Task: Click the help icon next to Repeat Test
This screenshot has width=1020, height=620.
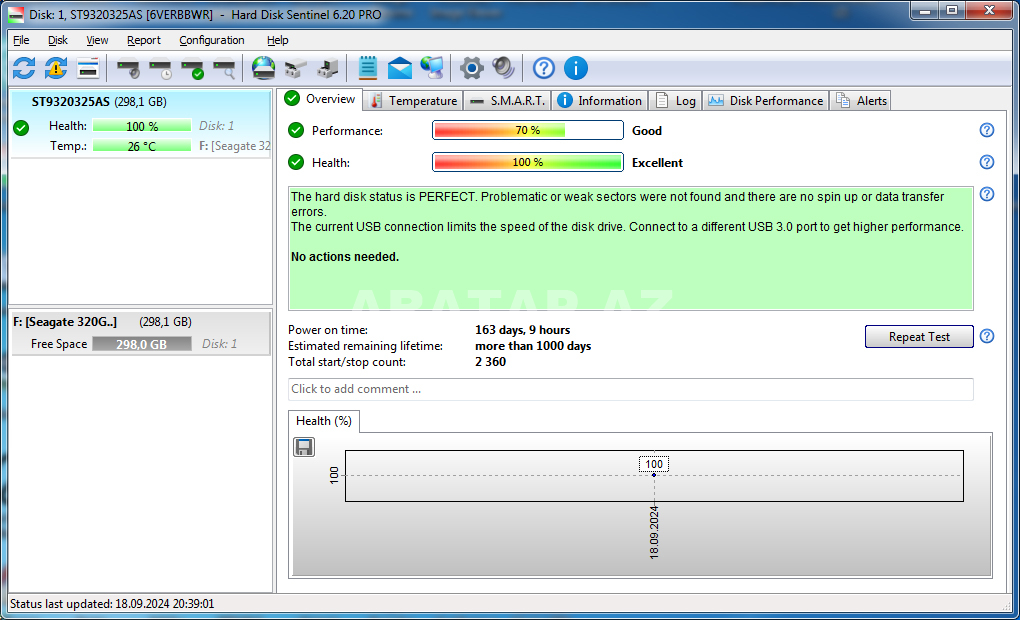Action: [987, 336]
